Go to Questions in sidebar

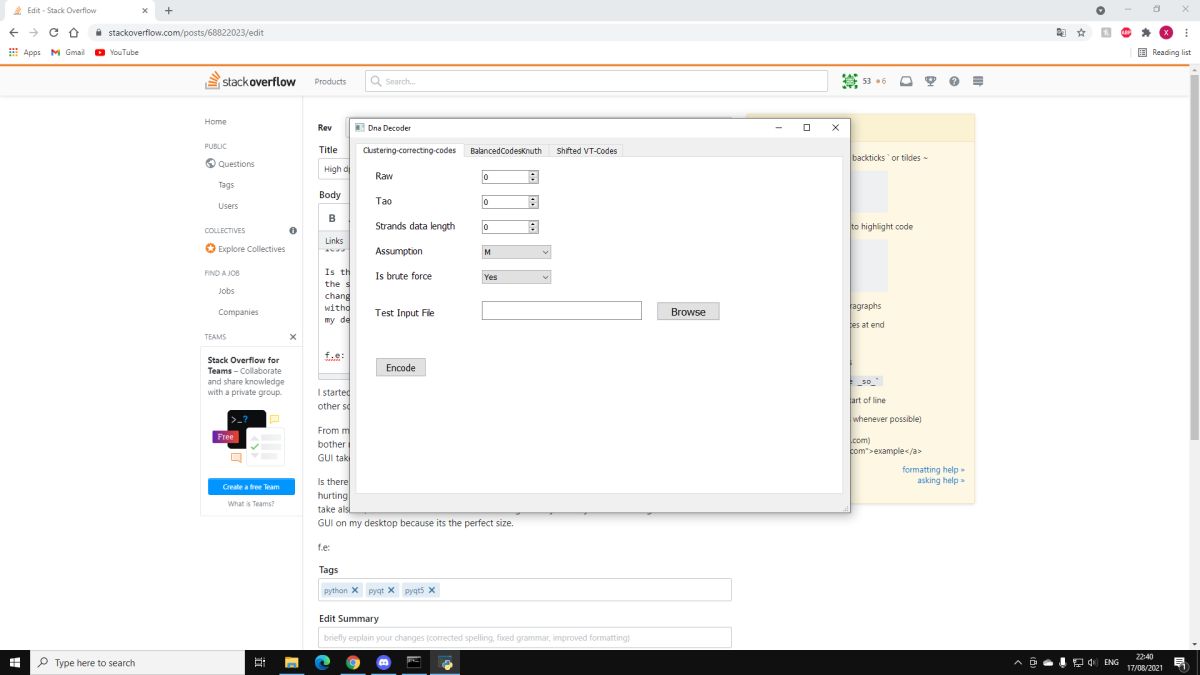coord(236,164)
